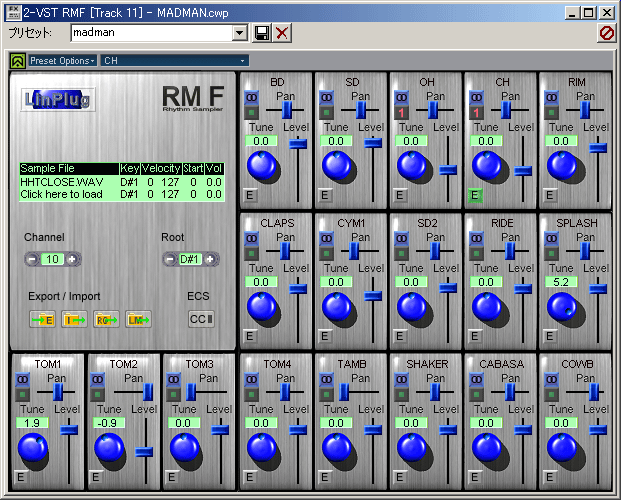Increase Channel value with plus button
Viewport: 621px width, 500px height.
click(72, 259)
